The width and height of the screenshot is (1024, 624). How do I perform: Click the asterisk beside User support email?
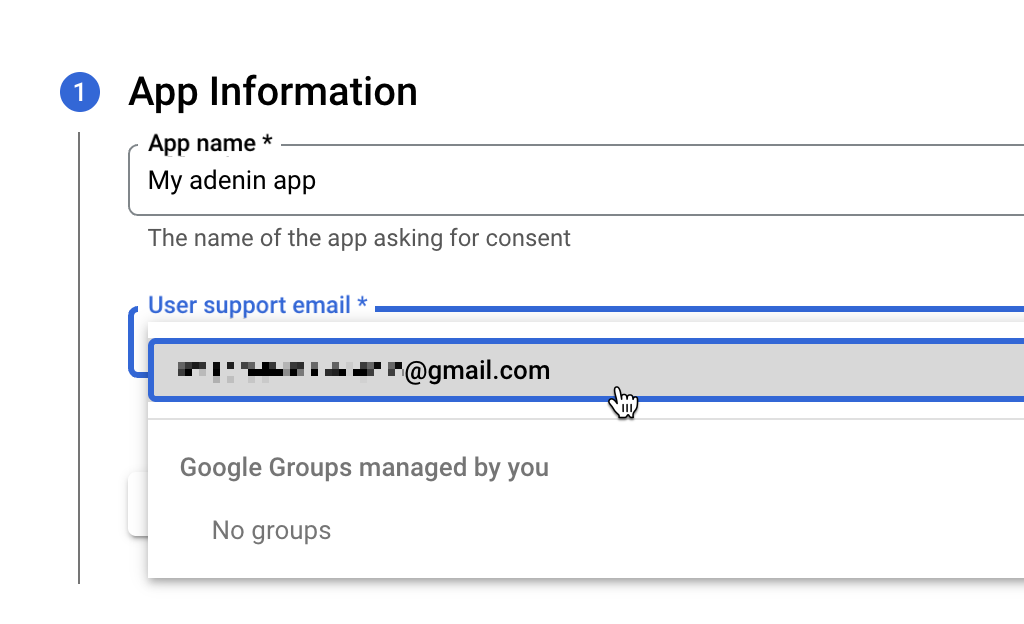362,305
